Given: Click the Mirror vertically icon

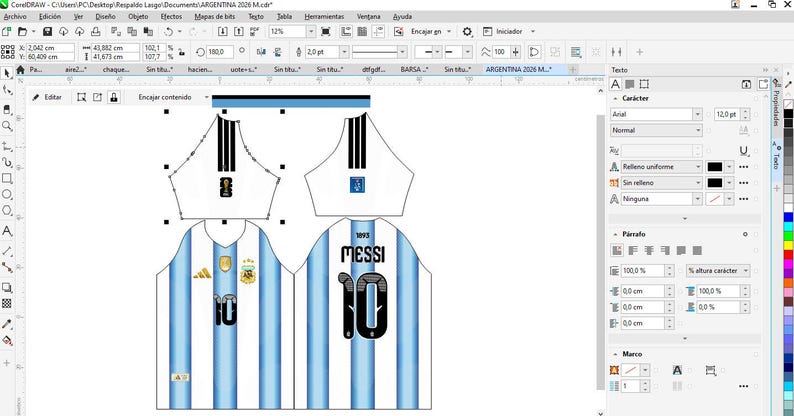Looking at the screenshot, I should tap(277, 52).
